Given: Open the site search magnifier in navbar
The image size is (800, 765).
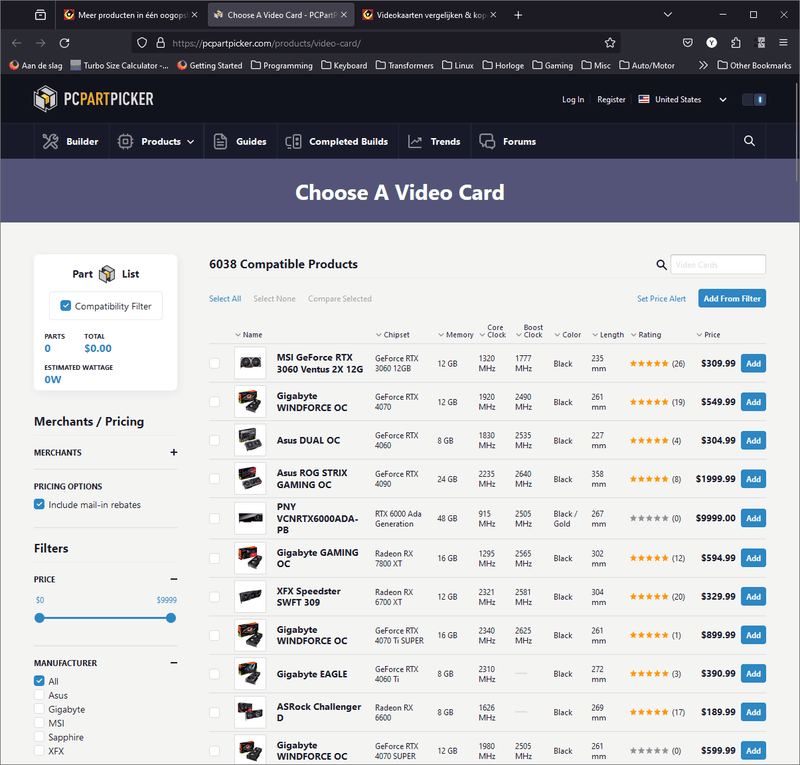Looking at the screenshot, I should (x=749, y=141).
